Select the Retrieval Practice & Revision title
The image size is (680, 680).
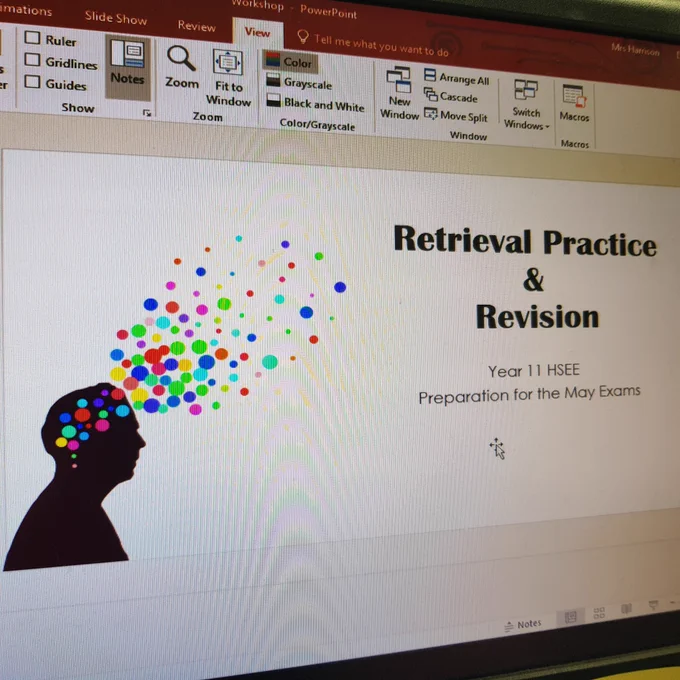pyautogui.click(x=525, y=278)
